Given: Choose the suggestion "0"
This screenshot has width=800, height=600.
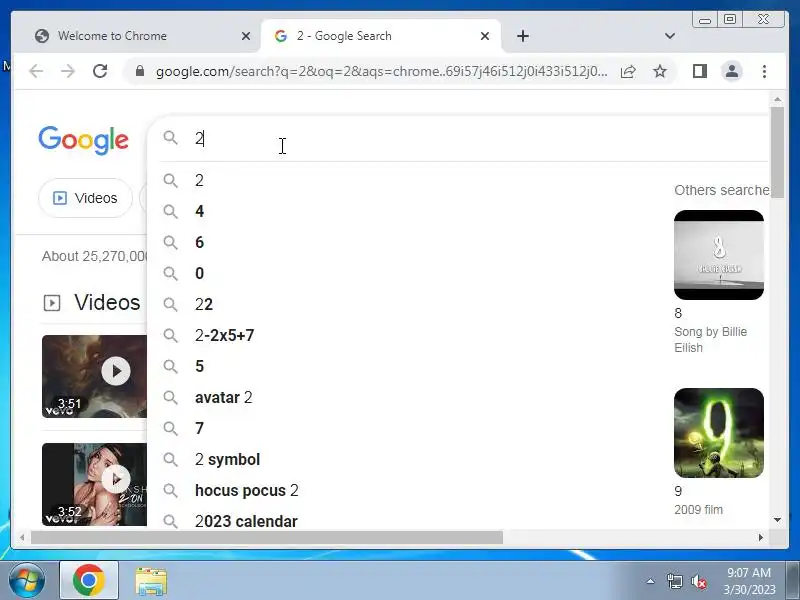Looking at the screenshot, I should (x=459, y=273).
